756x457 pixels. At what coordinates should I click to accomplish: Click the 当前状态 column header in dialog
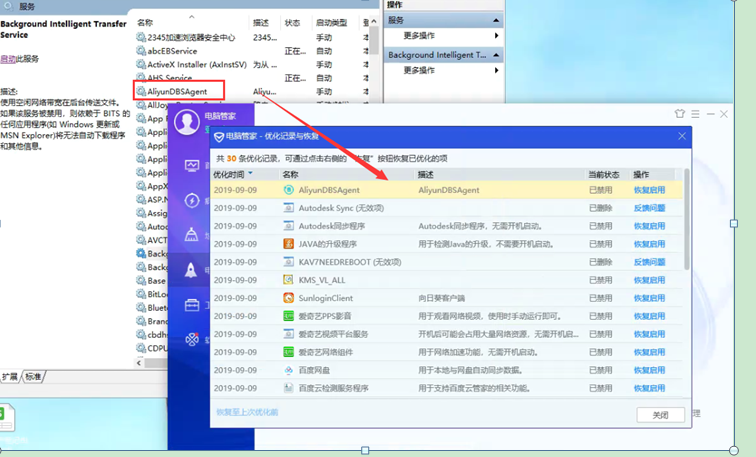604,174
